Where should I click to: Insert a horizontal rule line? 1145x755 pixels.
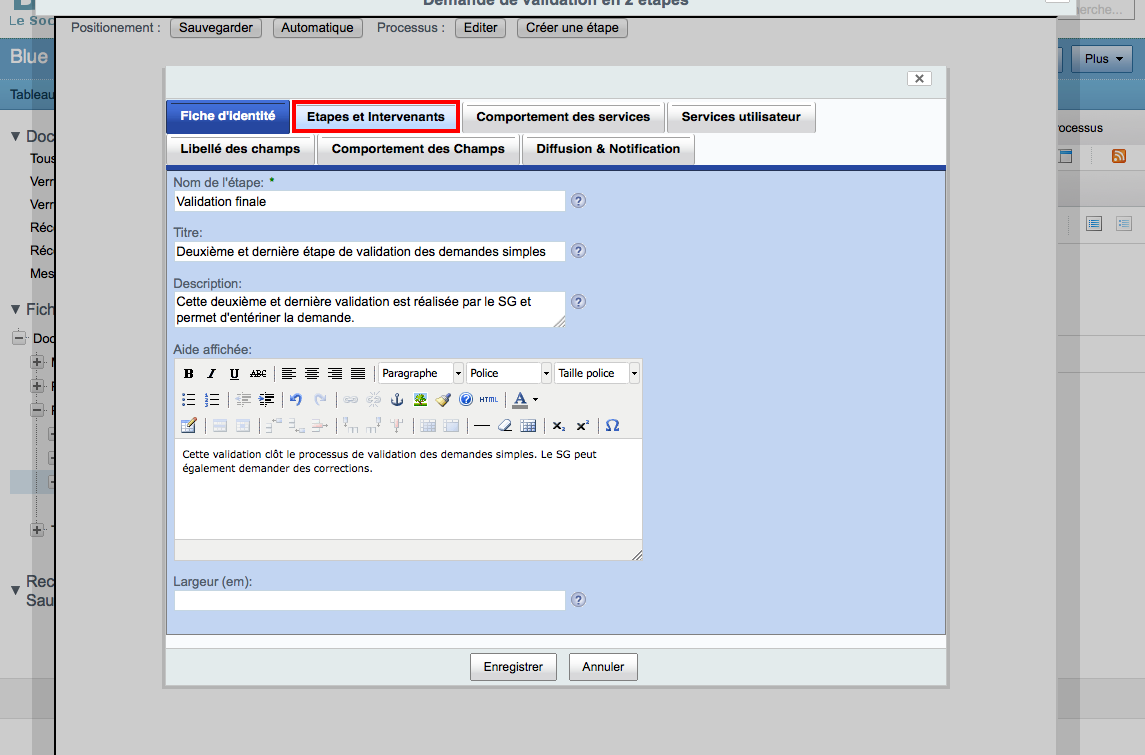pos(482,426)
